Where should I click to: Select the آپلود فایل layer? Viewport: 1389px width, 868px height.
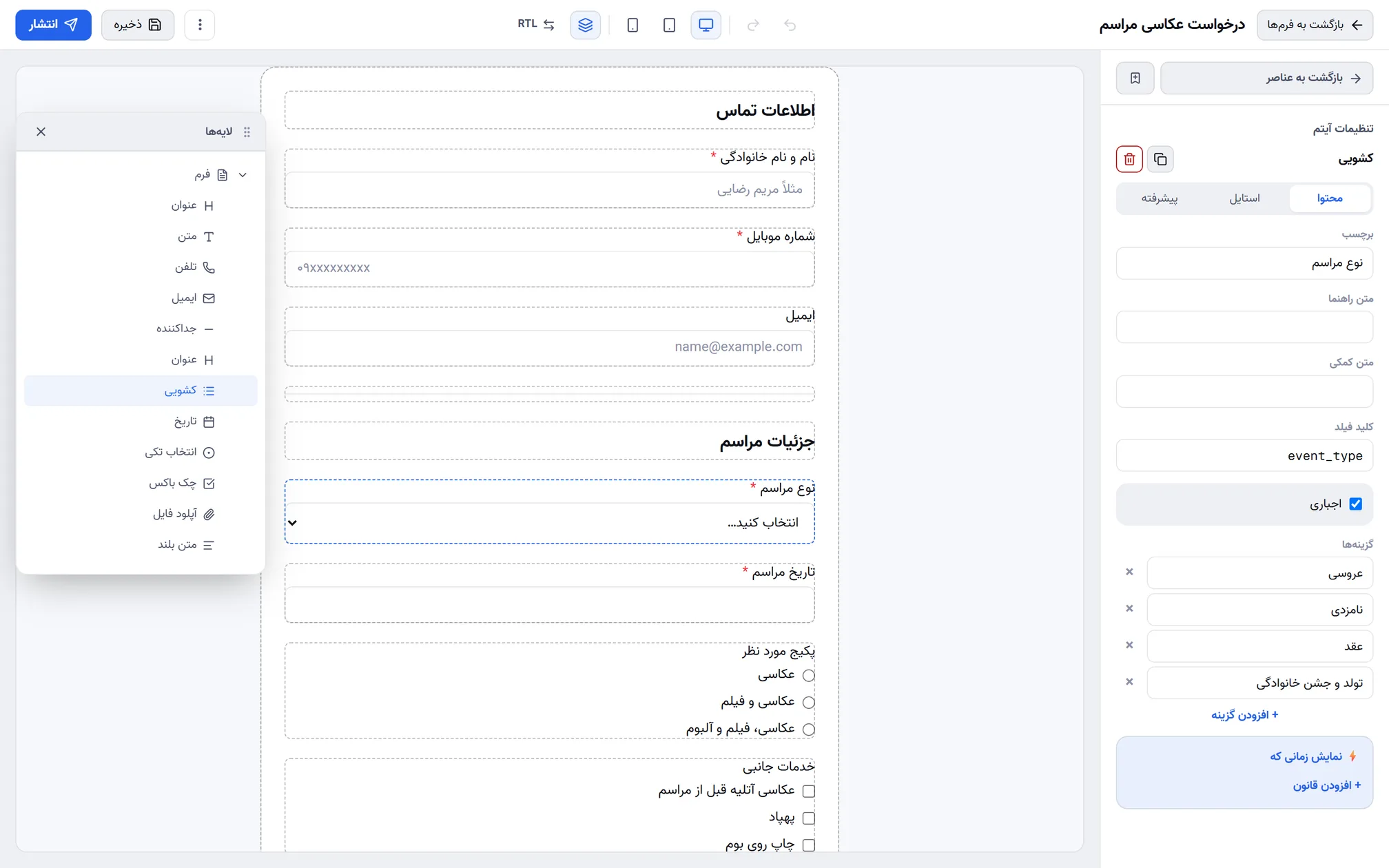[141, 514]
